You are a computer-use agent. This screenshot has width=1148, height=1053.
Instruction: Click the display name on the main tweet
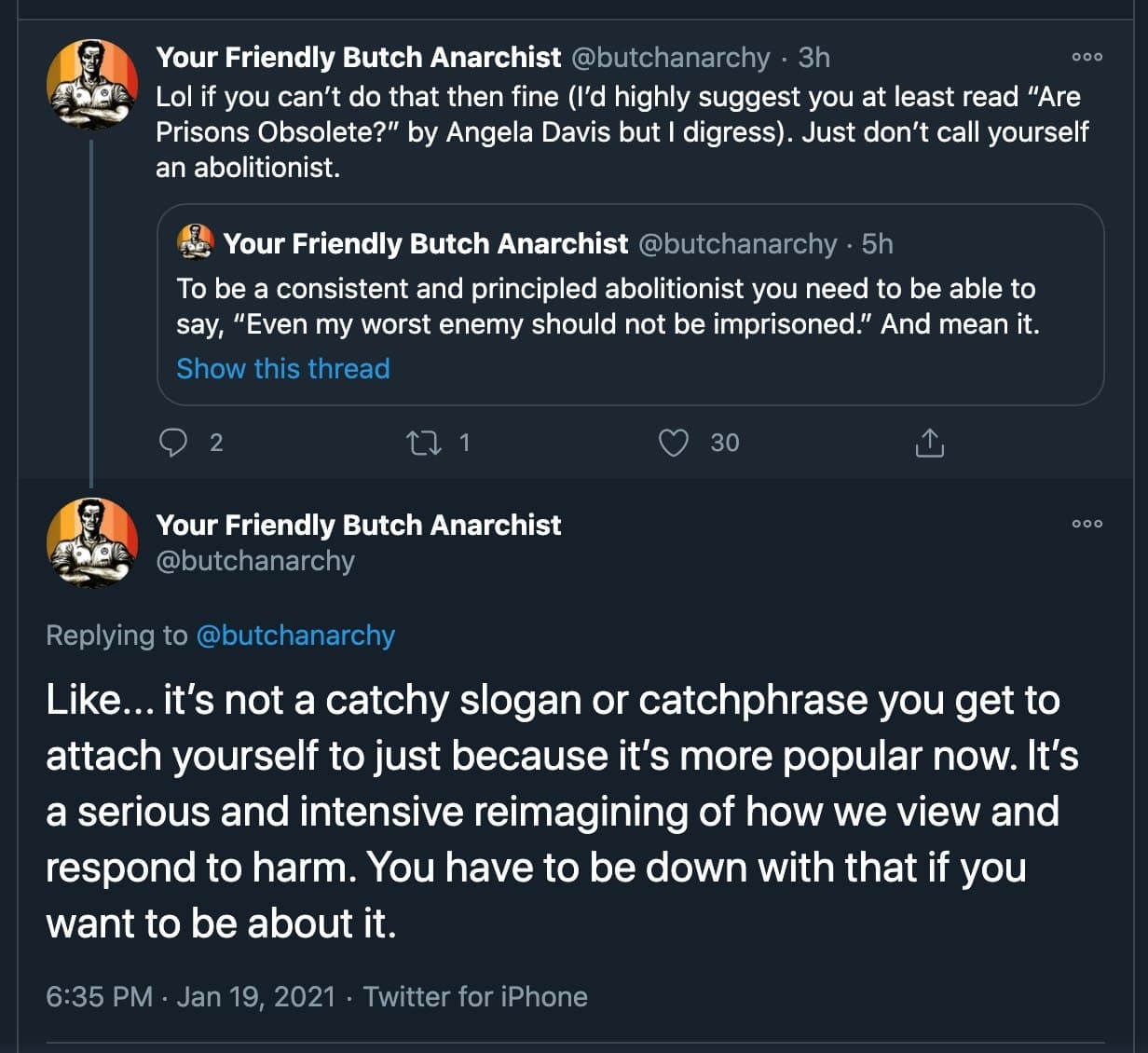point(359,526)
